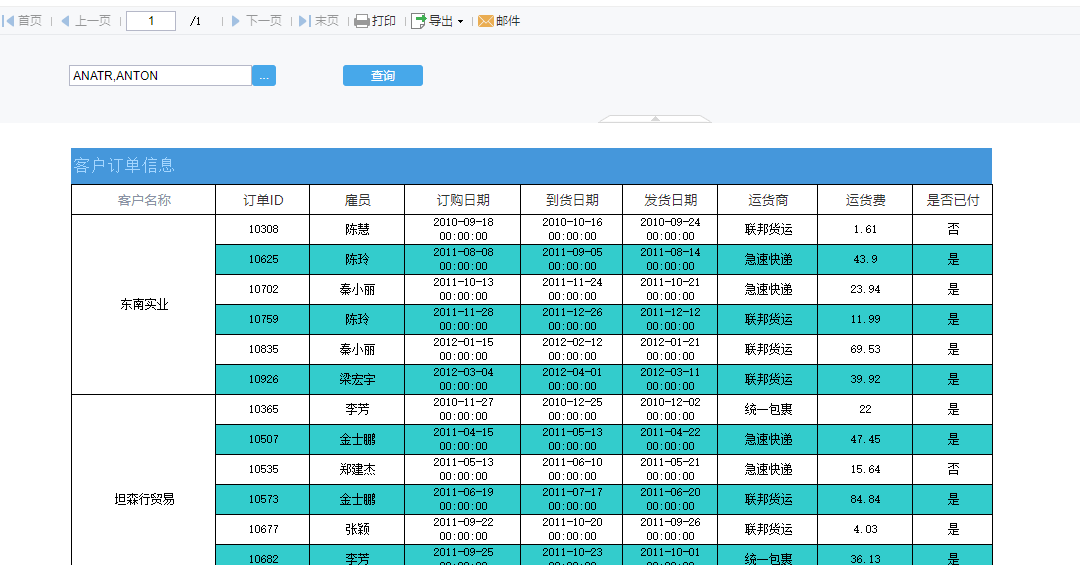Click order ID 10625
Screen dimensions: 1080x565
tap(263, 260)
